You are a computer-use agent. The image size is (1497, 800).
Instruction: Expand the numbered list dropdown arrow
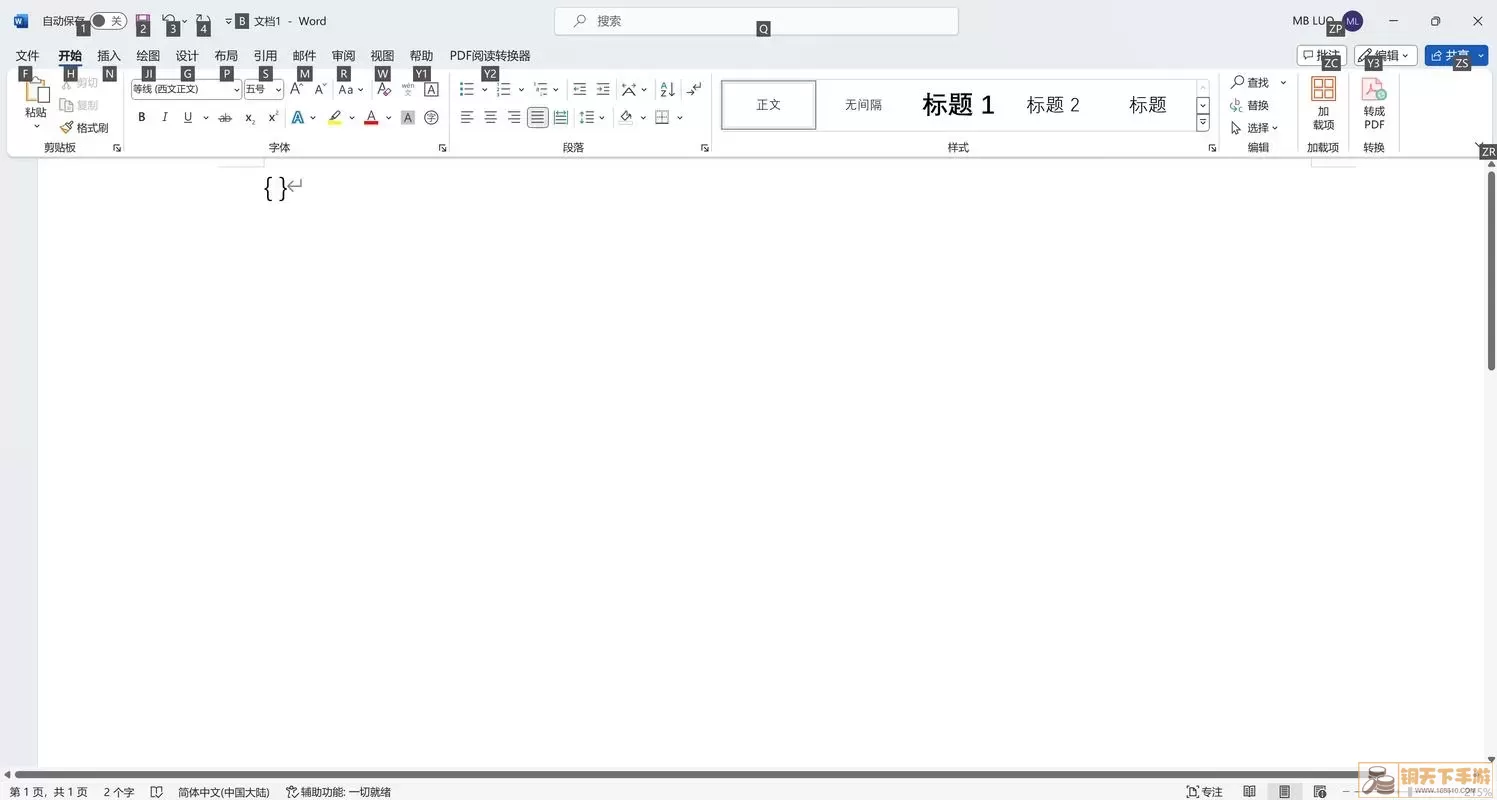(x=521, y=89)
